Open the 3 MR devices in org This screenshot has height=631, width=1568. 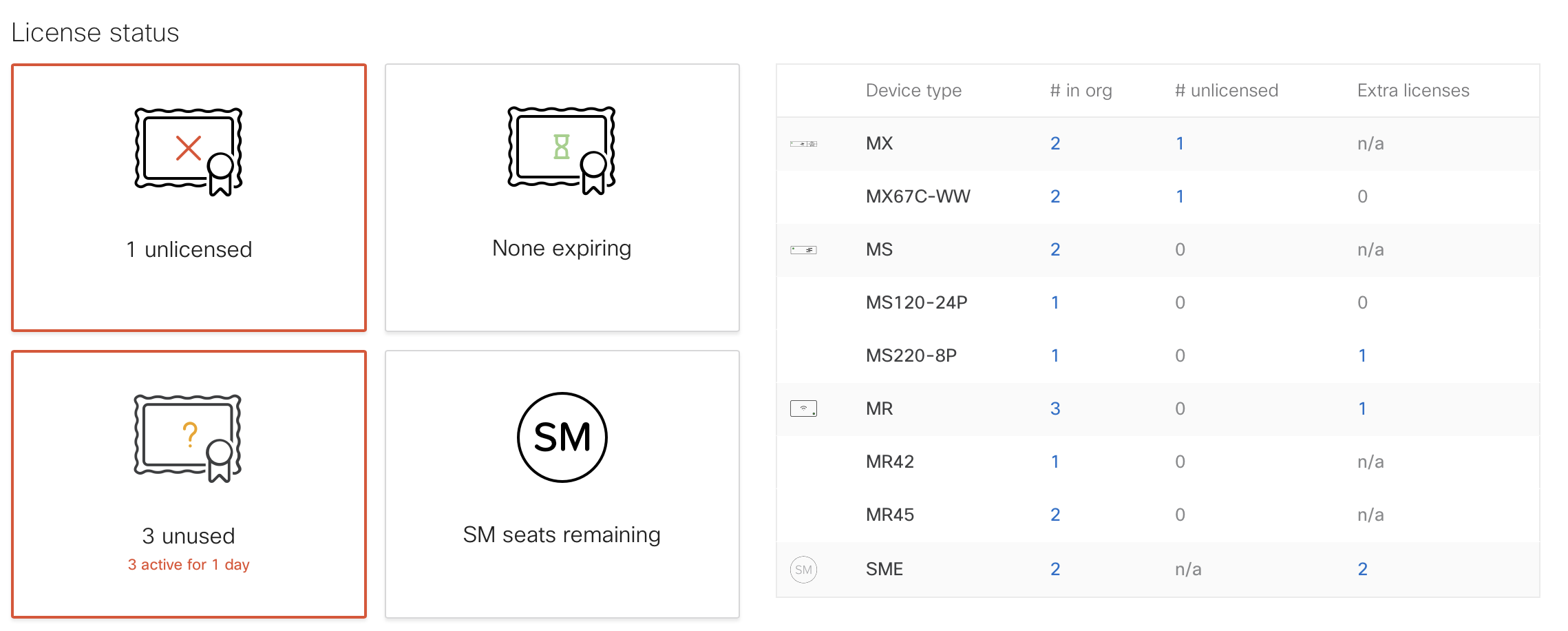pyautogui.click(x=1055, y=408)
